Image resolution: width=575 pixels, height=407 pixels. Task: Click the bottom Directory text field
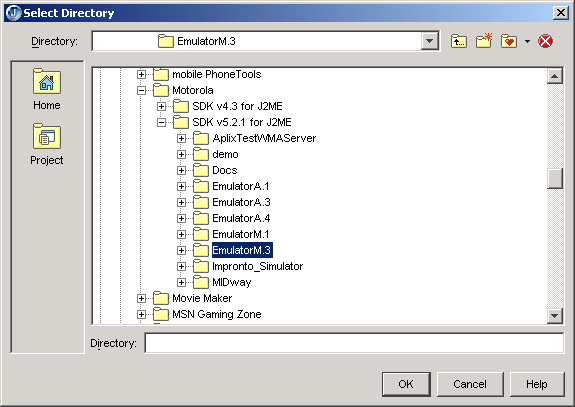pyautogui.click(x=354, y=343)
